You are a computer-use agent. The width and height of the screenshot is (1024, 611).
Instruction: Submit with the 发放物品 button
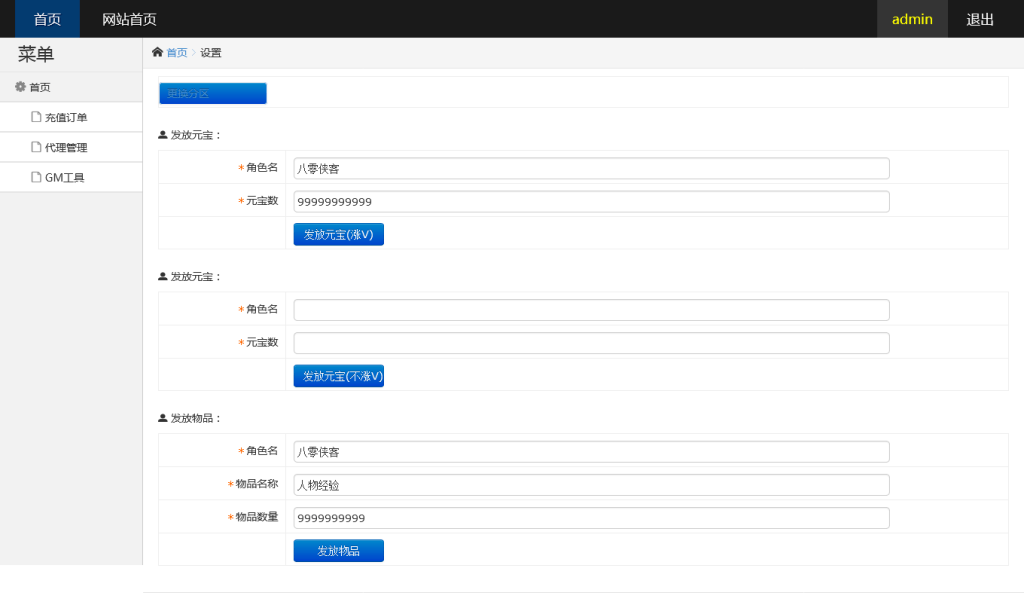pyautogui.click(x=338, y=551)
